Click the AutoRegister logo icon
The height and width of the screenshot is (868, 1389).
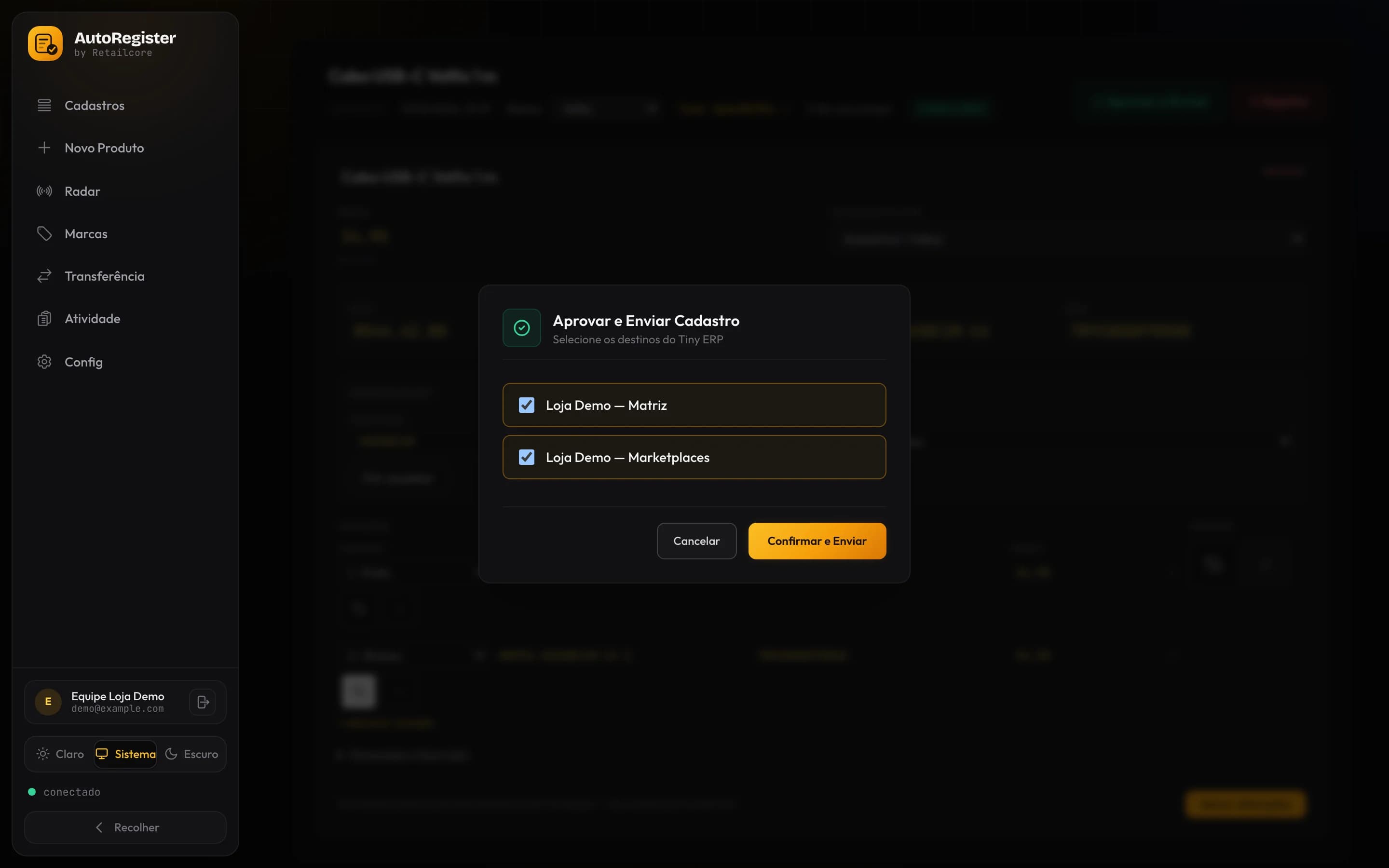(x=45, y=43)
